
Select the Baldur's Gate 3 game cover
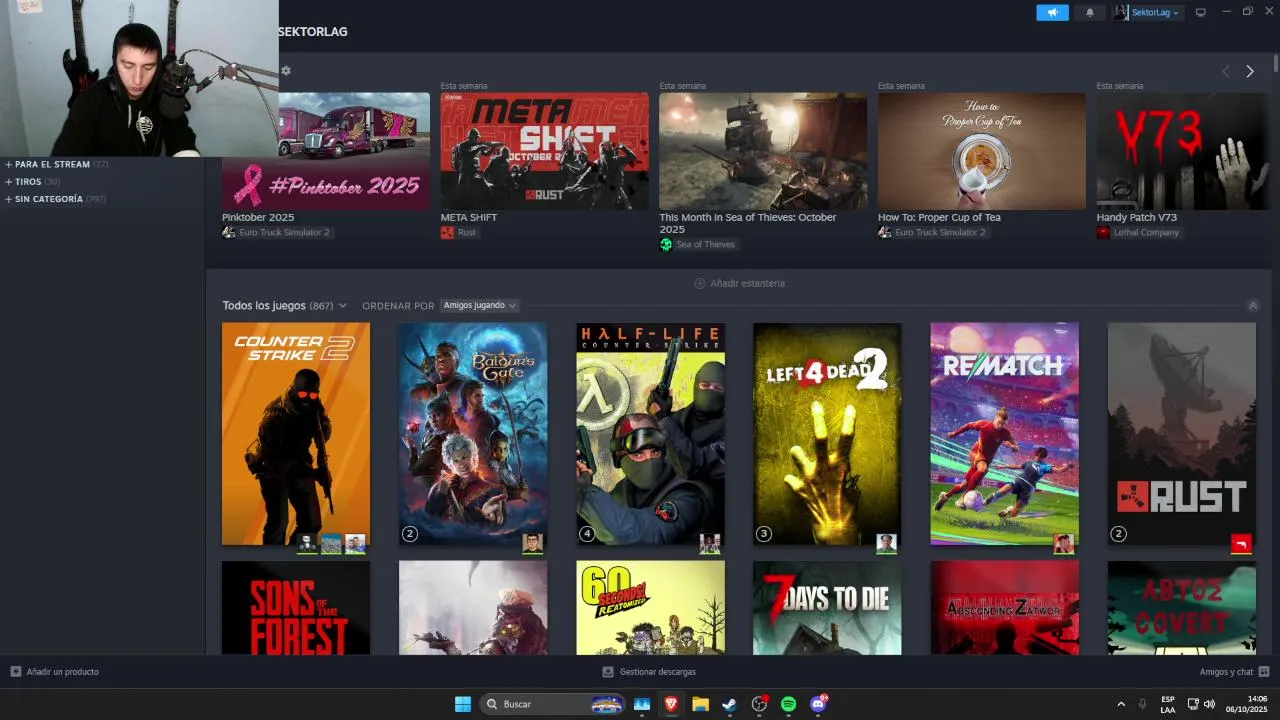click(473, 434)
